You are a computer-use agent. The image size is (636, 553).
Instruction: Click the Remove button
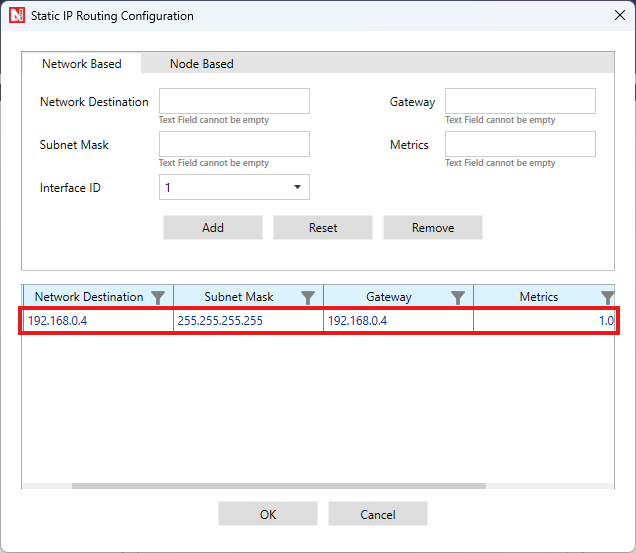(x=433, y=228)
